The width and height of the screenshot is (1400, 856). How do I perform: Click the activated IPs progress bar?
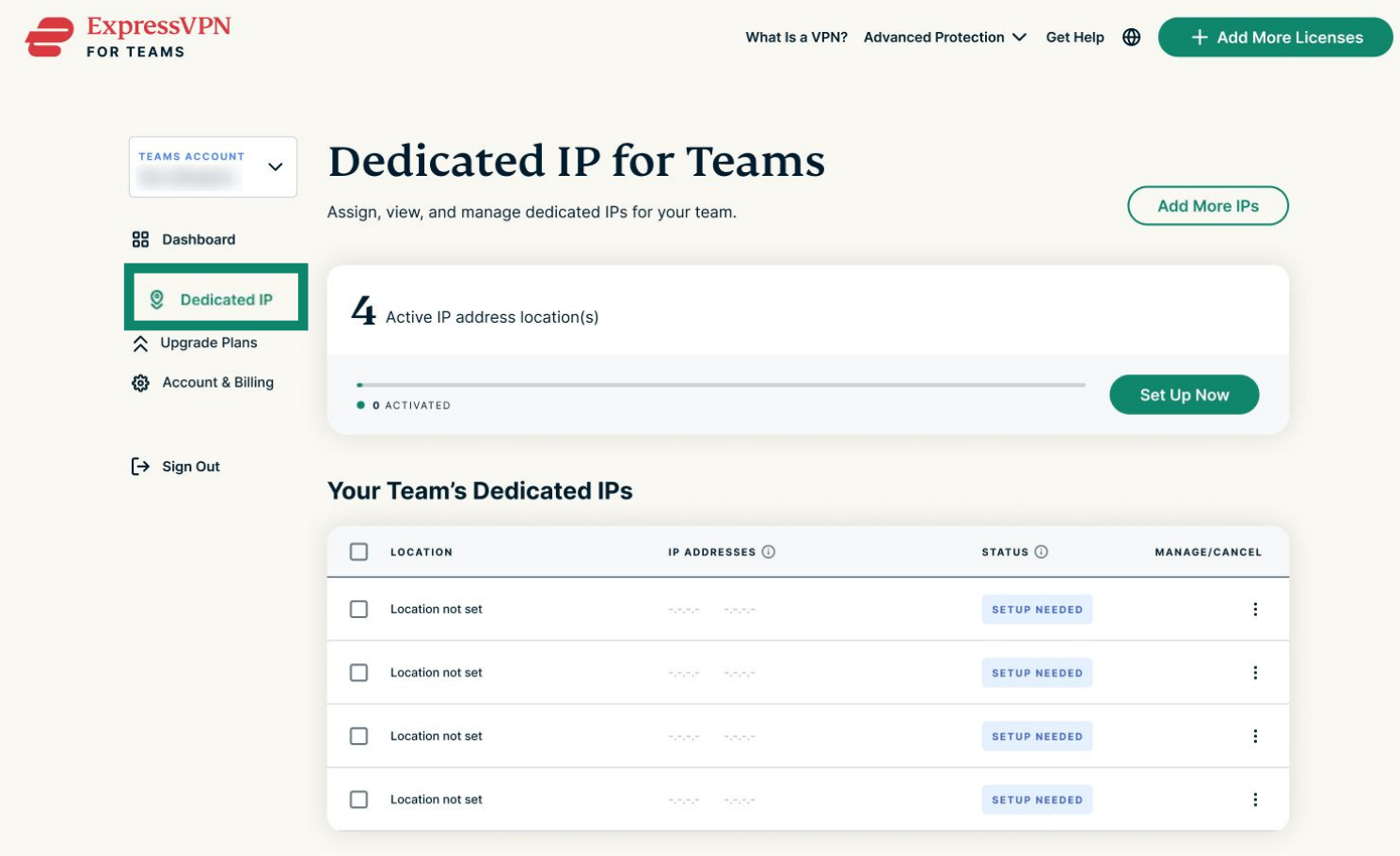[x=721, y=385]
